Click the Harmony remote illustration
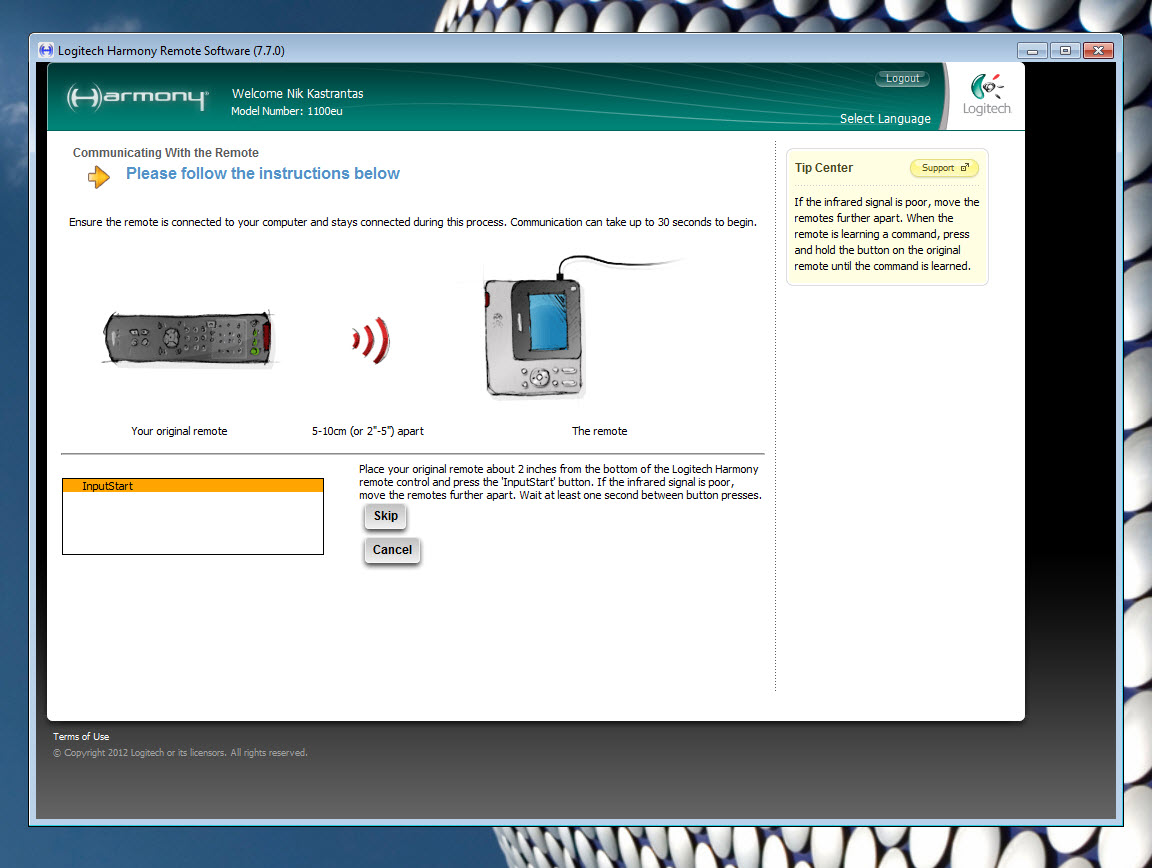This screenshot has height=868, width=1152. click(535, 338)
